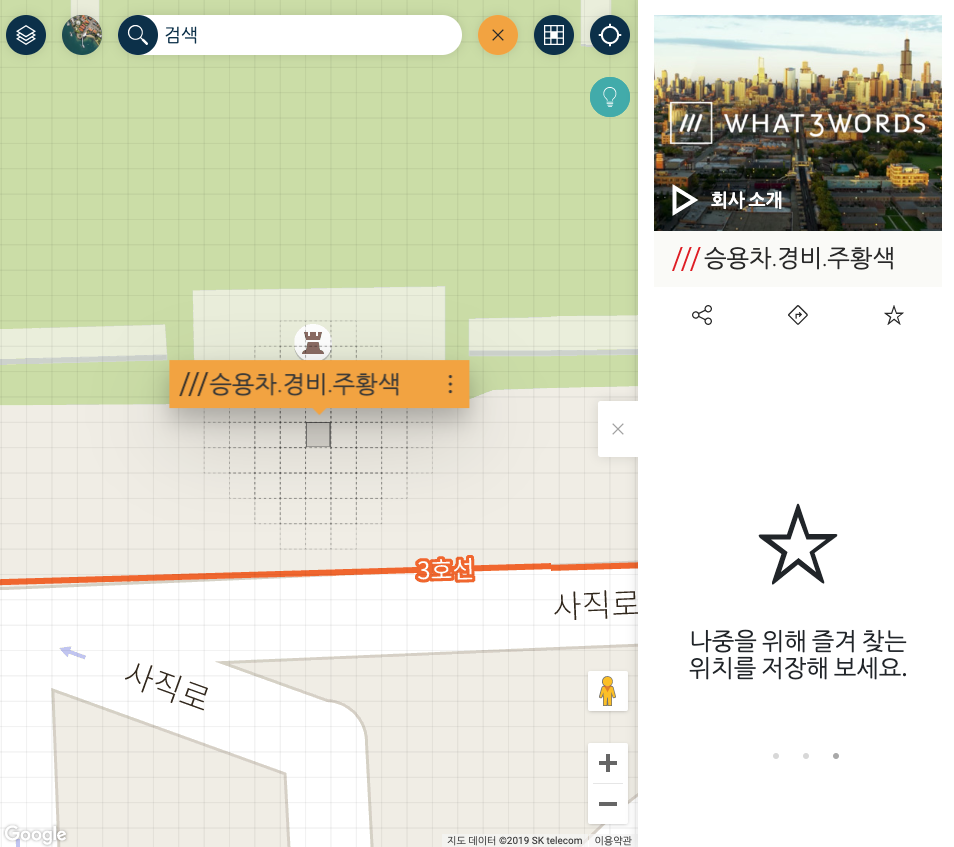The image size is (954, 847).
Task: Switch to satellite imagery thumbnail
Action: point(82,35)
